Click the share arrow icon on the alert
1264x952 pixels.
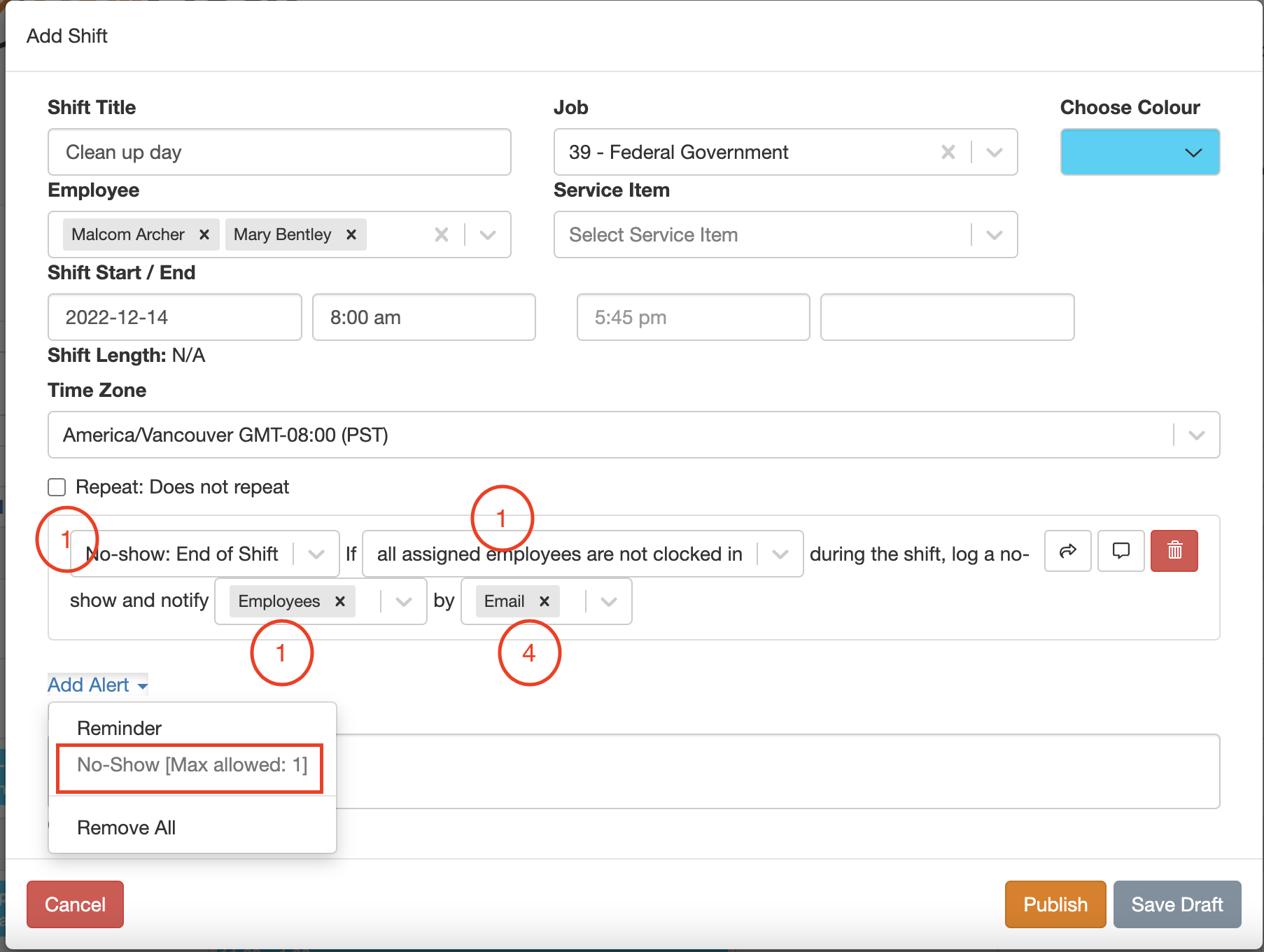pos(1067,551)
